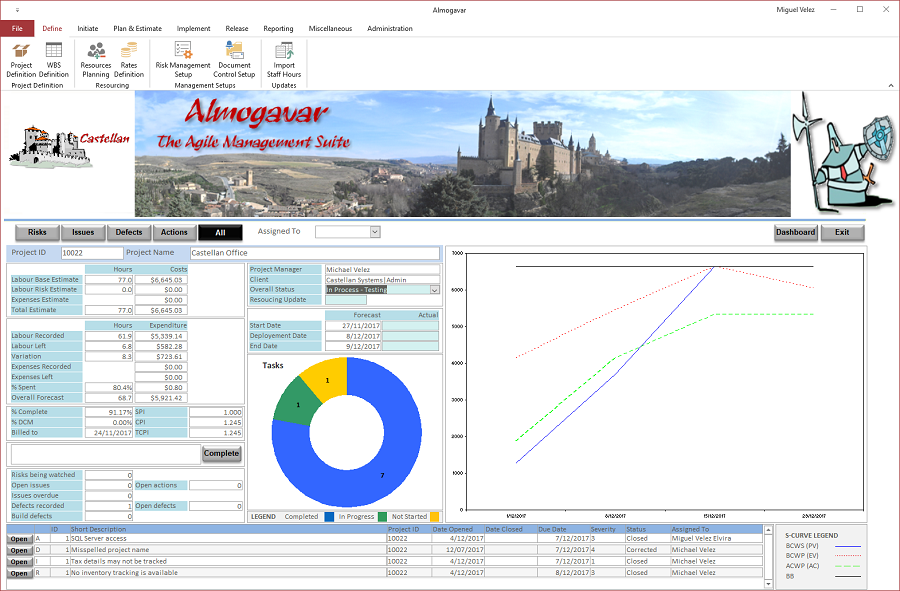Click the Actions filter button
Screen dimensions: 900x591
(x=174, y=232)
